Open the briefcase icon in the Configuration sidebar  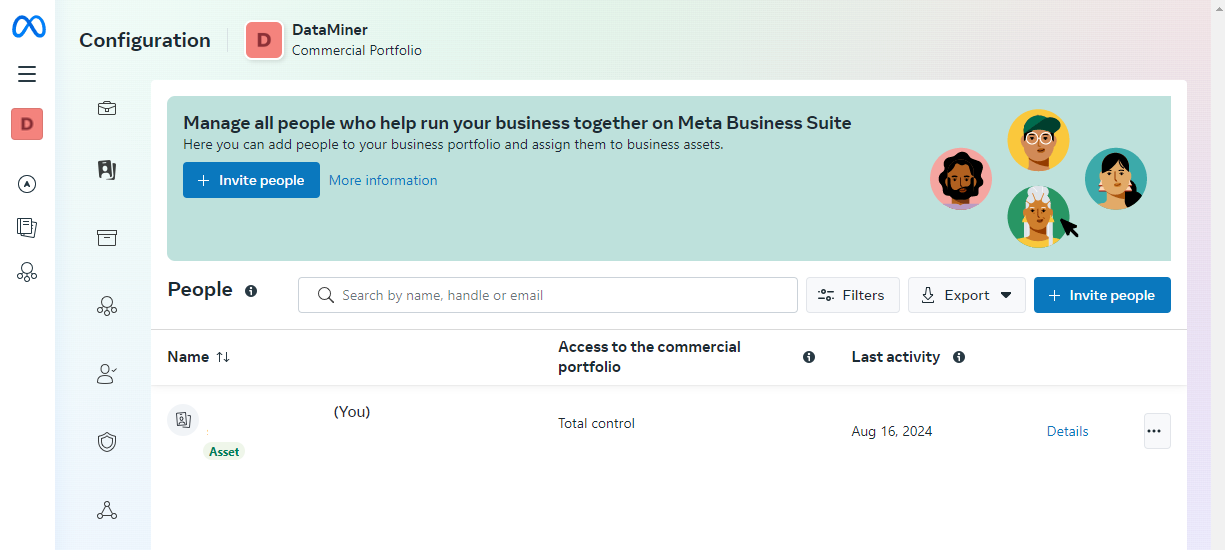pyautogui.click(x=107, y=108)
